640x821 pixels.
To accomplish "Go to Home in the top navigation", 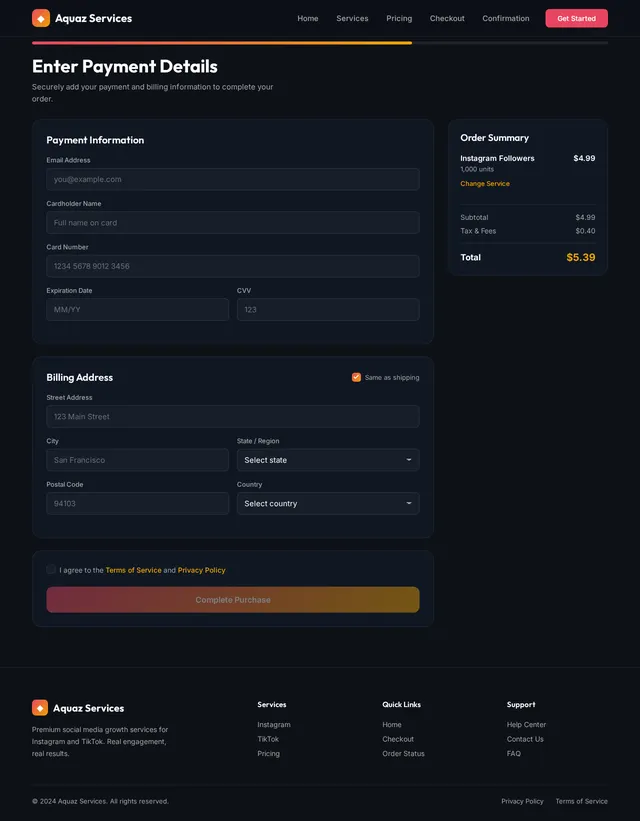I will (308, 18).
